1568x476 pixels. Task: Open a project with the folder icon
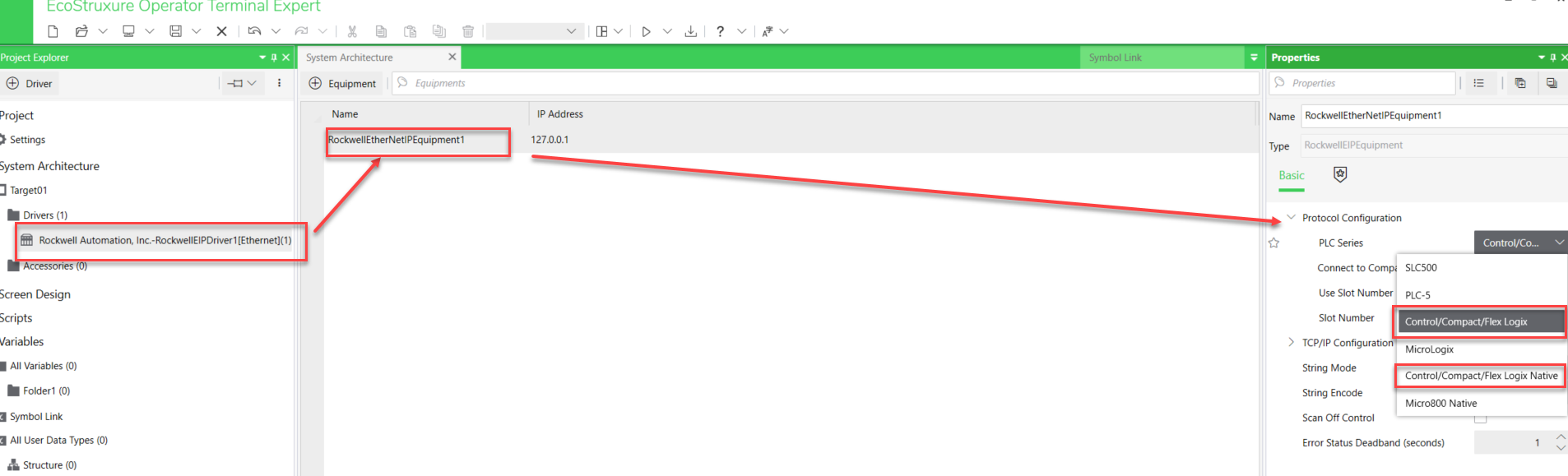(81, 31)
